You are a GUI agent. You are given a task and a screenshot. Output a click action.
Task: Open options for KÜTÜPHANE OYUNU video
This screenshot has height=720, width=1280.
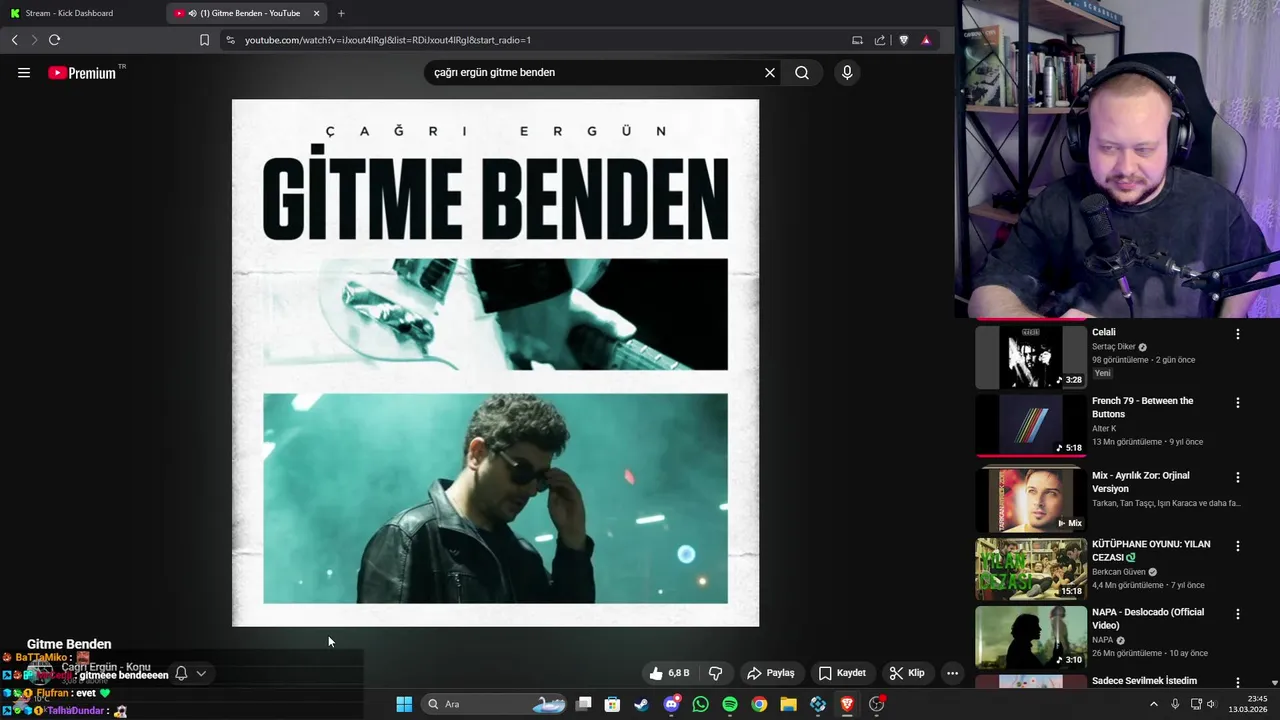1237,546
